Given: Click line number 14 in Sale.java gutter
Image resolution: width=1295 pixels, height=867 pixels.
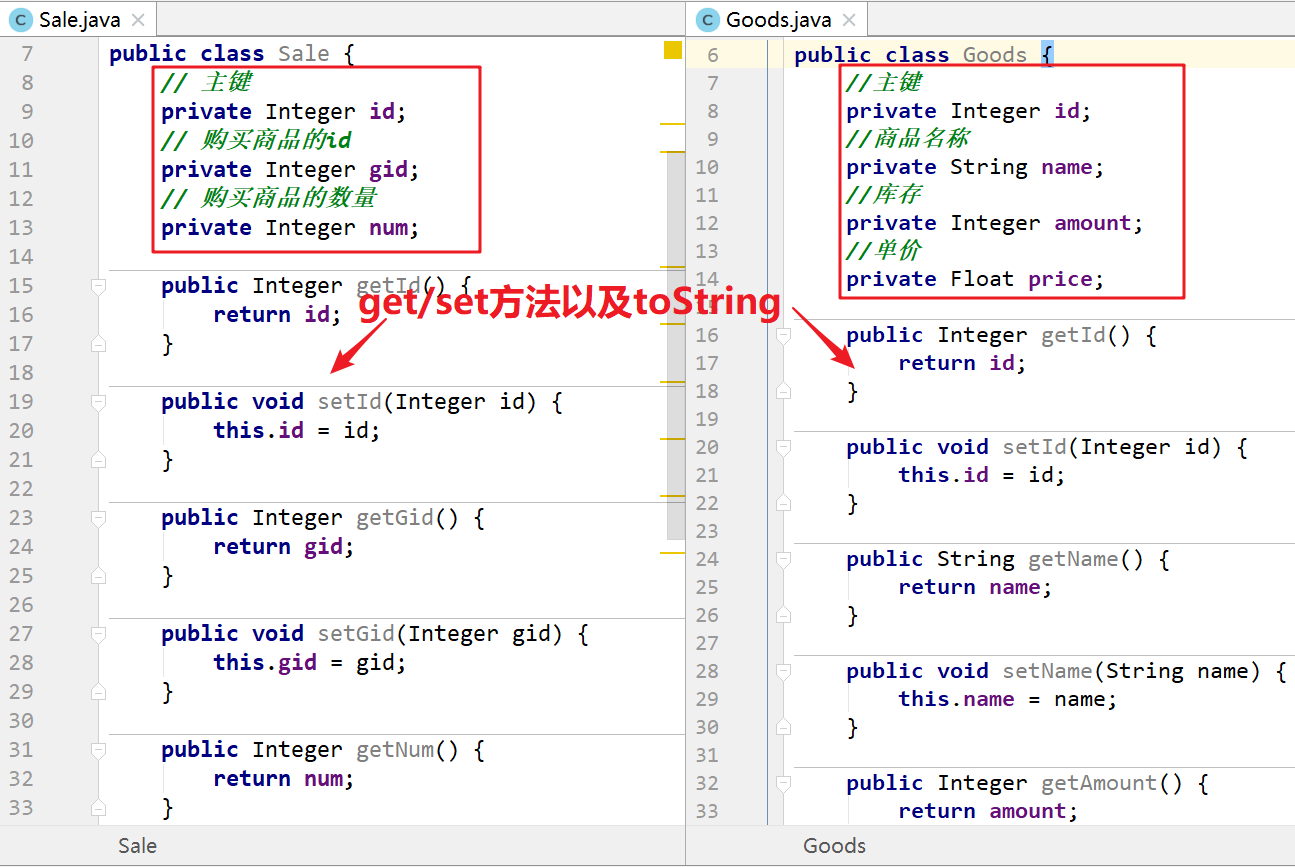Looking at the screenshot, I should tap(21, 257).
